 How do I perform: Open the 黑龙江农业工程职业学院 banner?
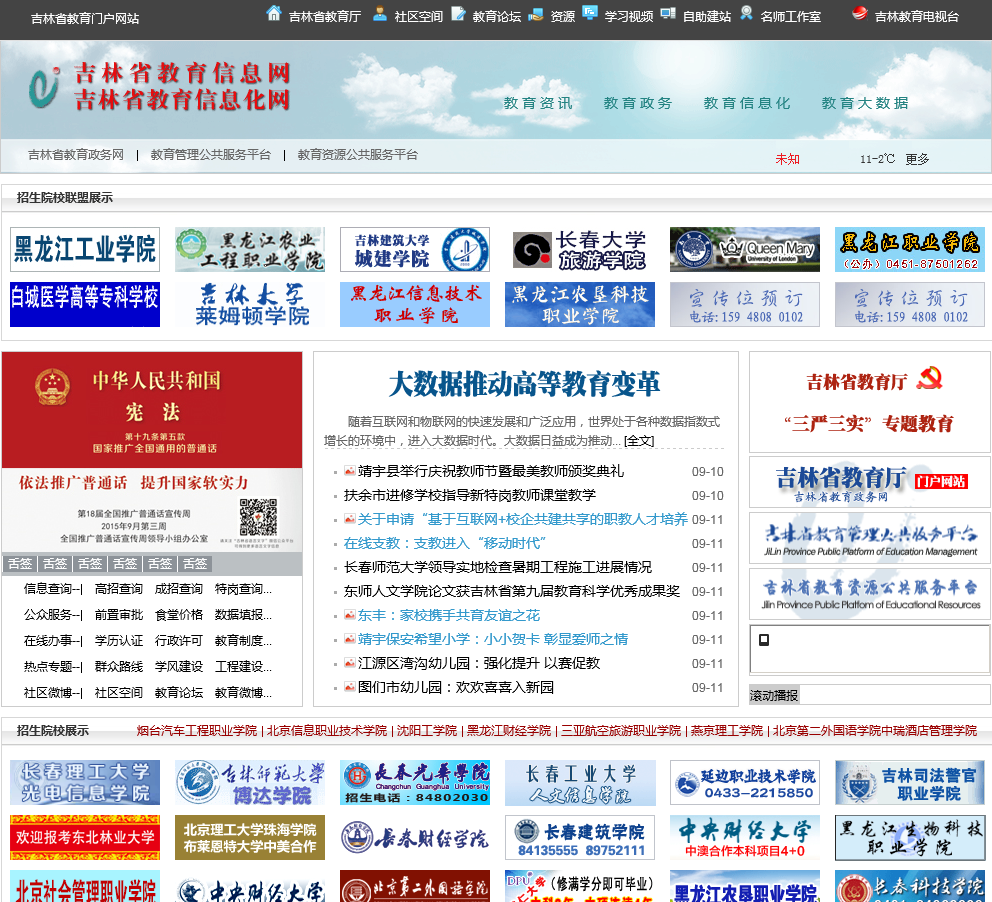(x=250, y=249)
